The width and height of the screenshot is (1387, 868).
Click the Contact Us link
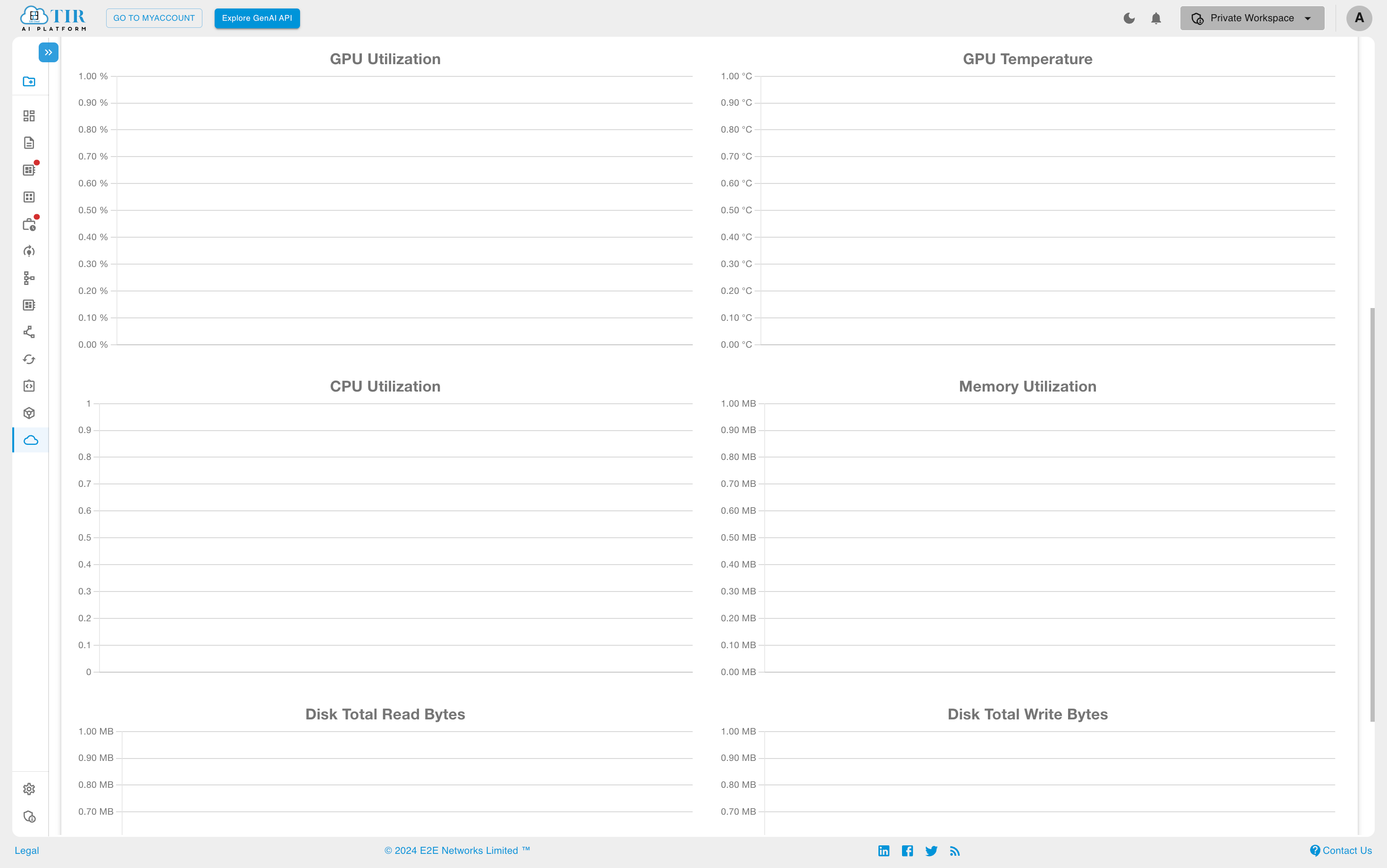pos(1340,851)
